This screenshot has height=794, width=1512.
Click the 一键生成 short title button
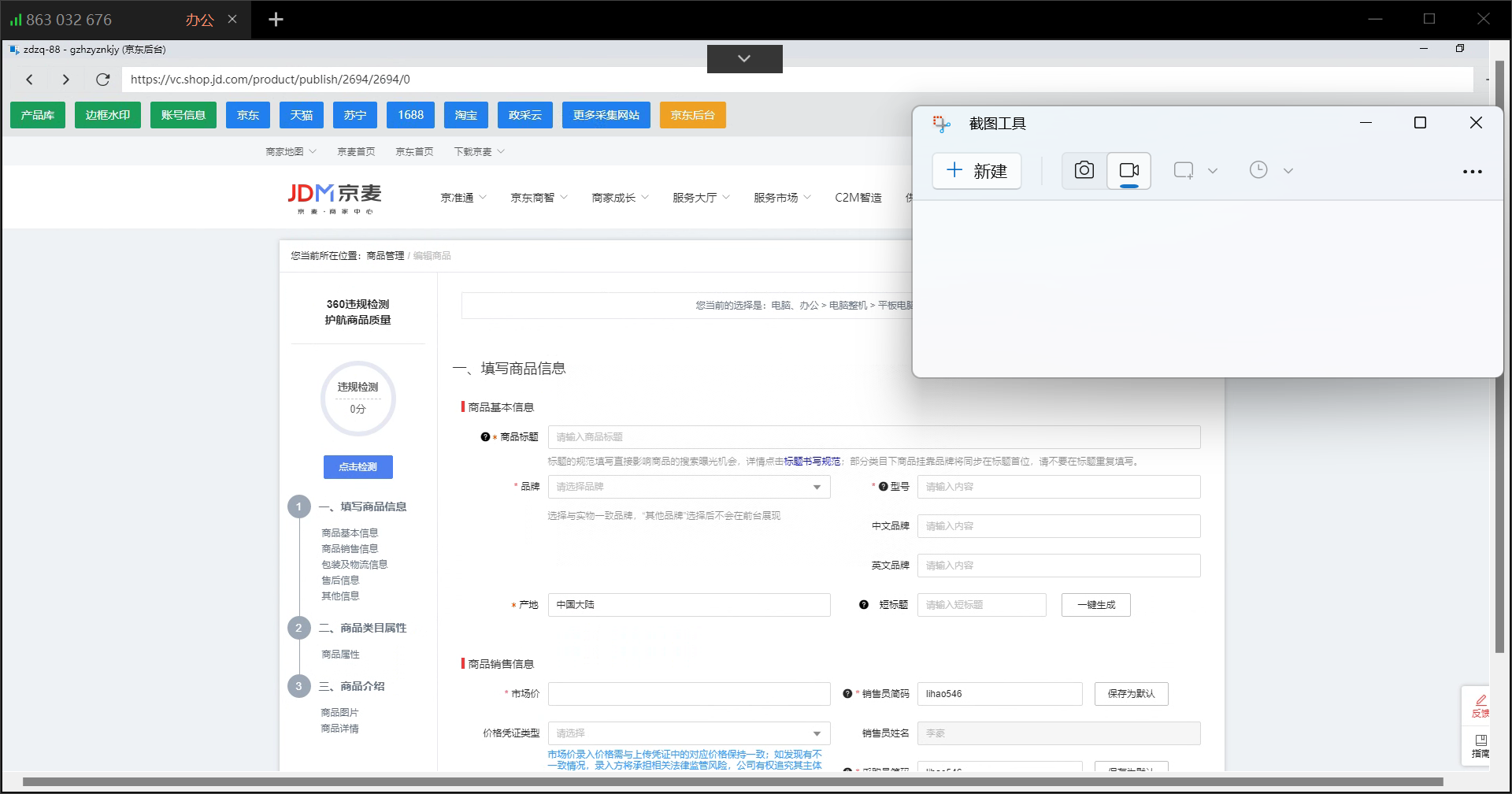point(1095,605)
